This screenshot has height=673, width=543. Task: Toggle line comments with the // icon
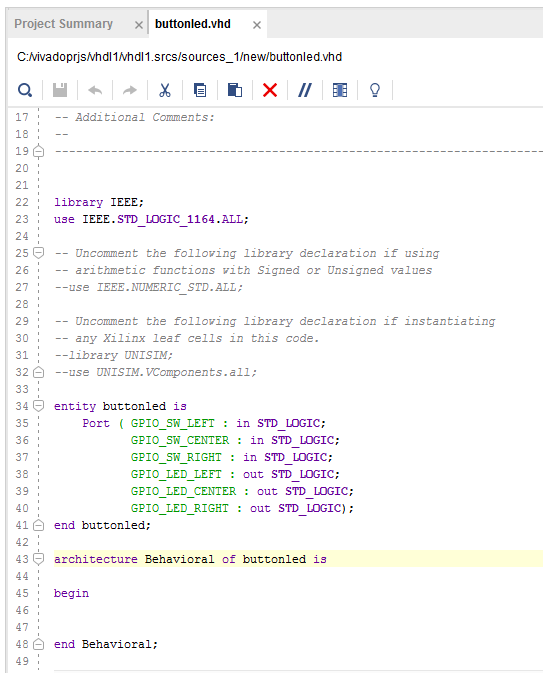305,90
